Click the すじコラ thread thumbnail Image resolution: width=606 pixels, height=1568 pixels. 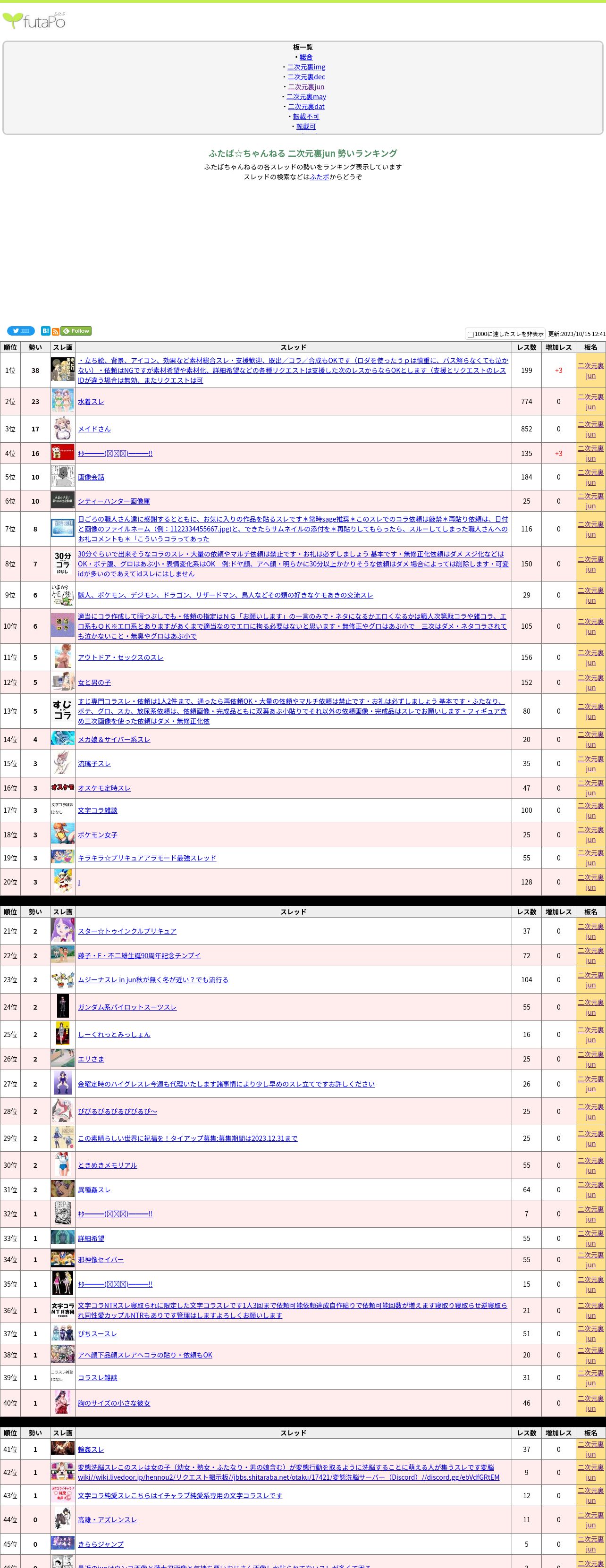tap(63, 711)
